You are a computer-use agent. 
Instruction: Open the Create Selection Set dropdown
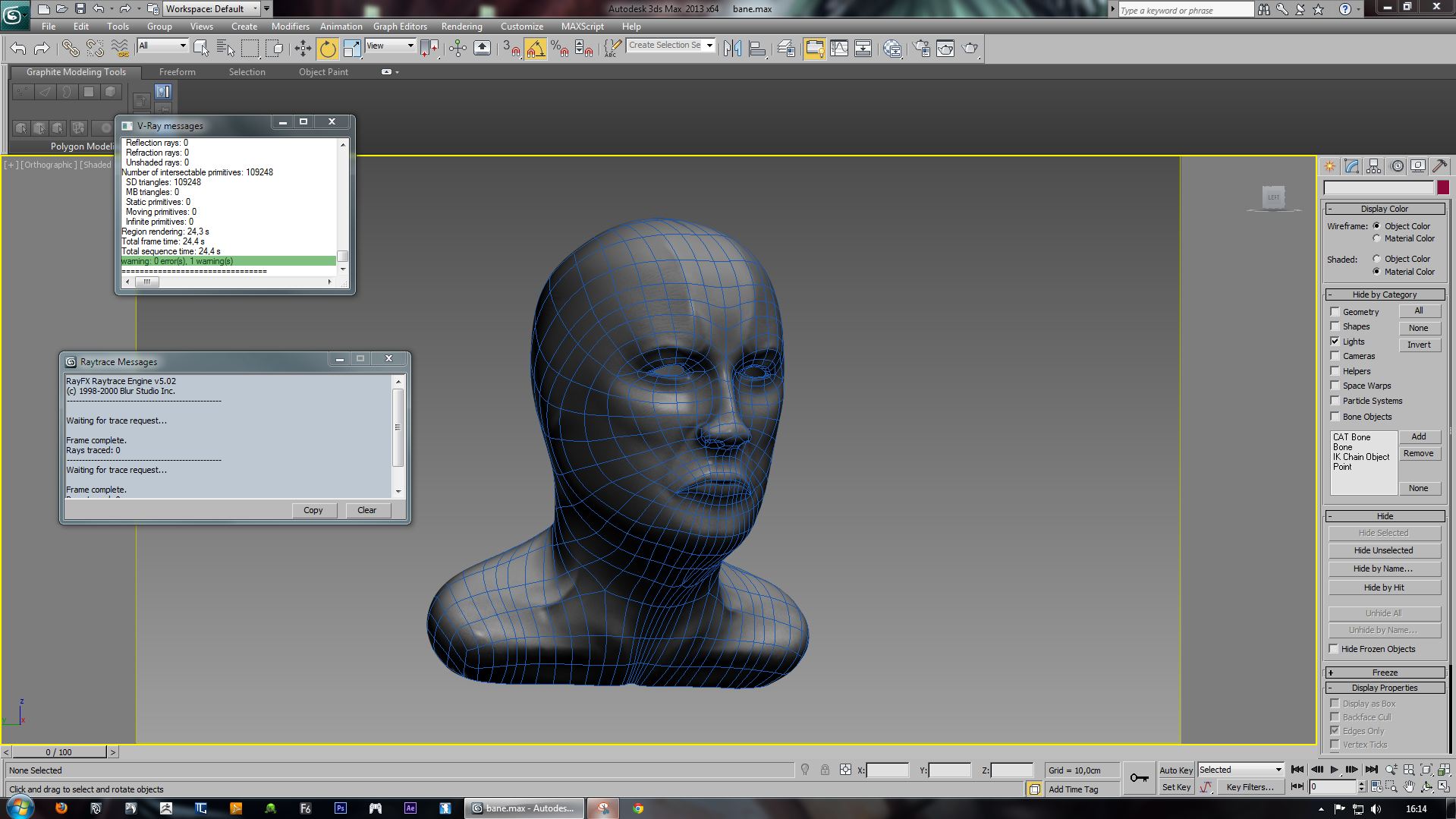[709, 46]
